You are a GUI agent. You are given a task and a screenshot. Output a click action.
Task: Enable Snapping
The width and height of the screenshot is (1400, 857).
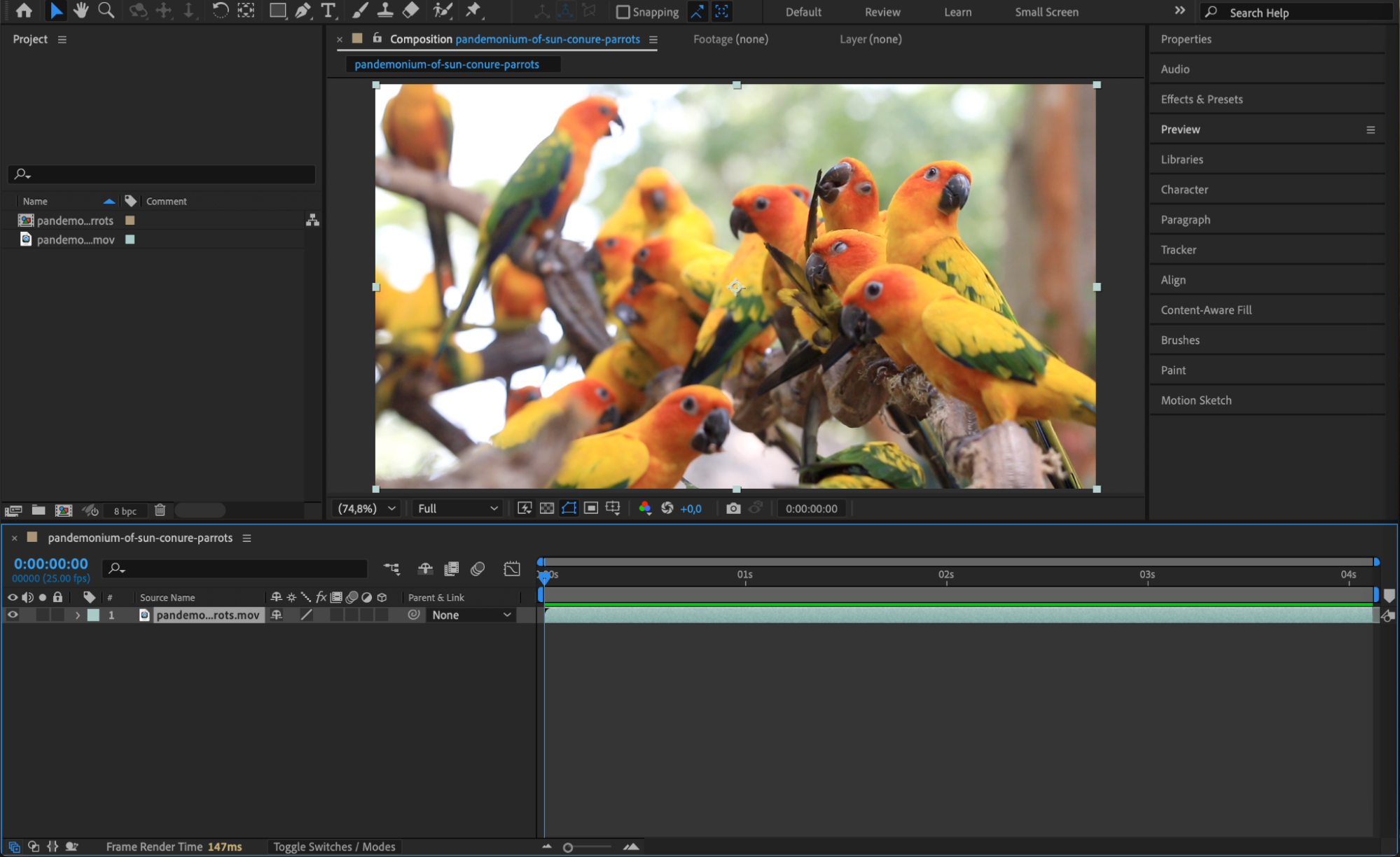pyautogui.click(x=623, y=12)
